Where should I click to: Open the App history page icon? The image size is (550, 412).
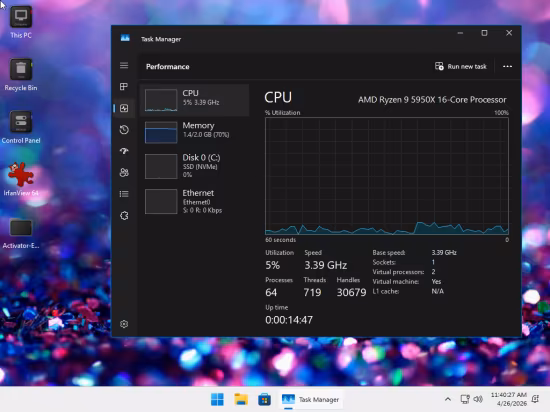pos(124,130)
